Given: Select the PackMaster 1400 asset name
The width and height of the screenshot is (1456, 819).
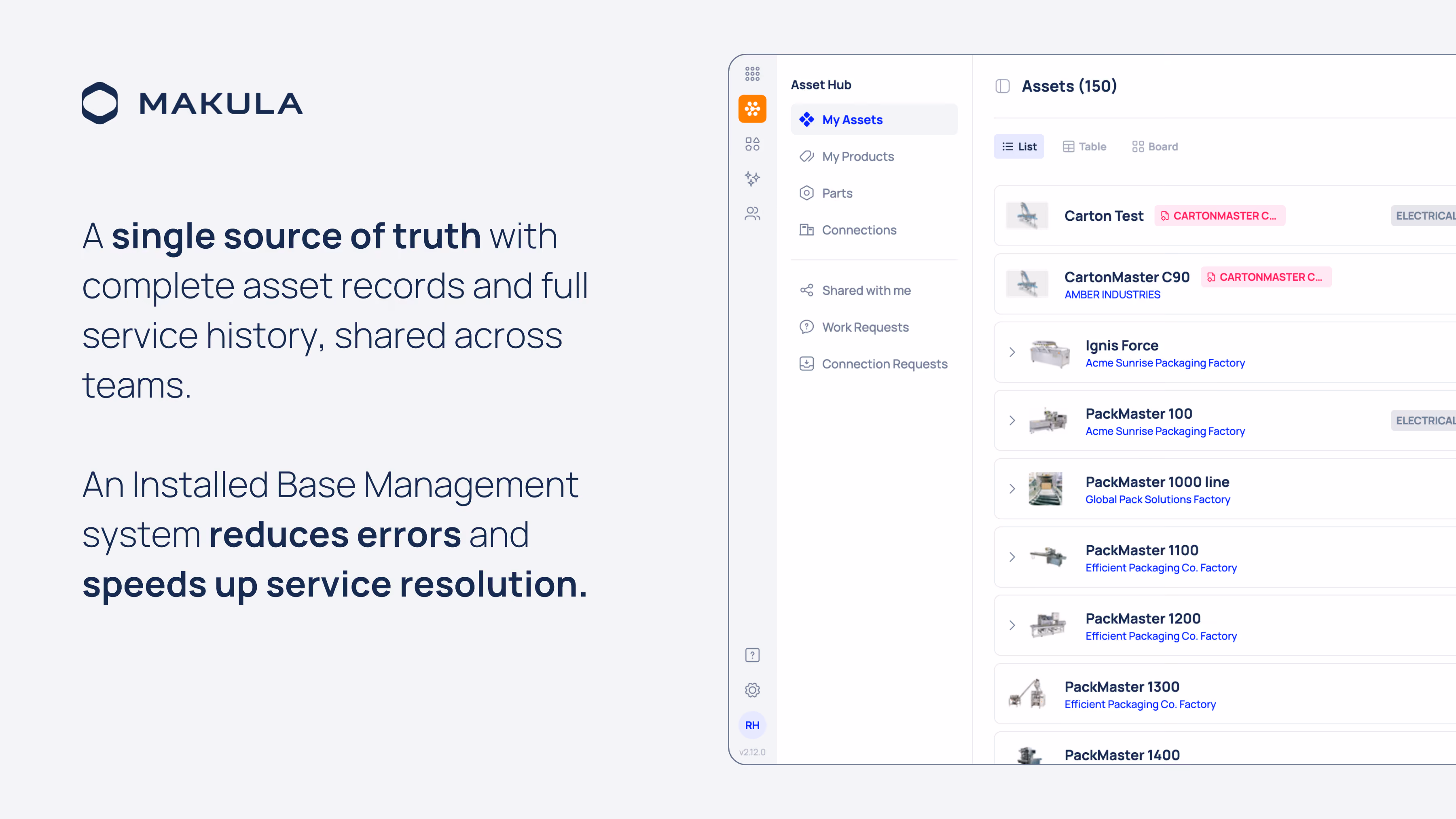Looking at the screenshot, I should [x=1122, y=755].
